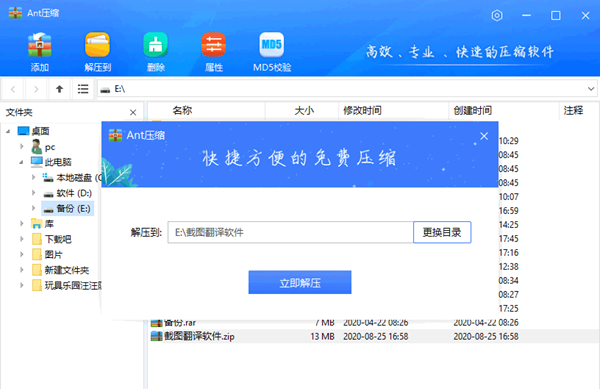Close the 文件夹 folder panel

(133, 112)
